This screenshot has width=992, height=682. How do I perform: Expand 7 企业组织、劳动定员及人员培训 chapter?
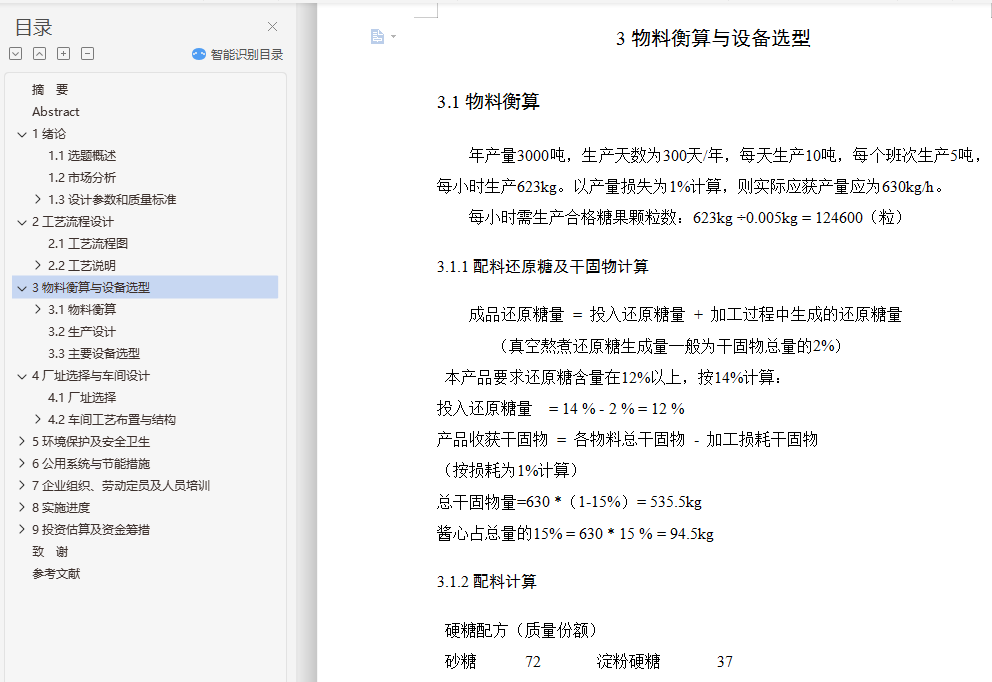pyautogui.click(x=22, y=485)
